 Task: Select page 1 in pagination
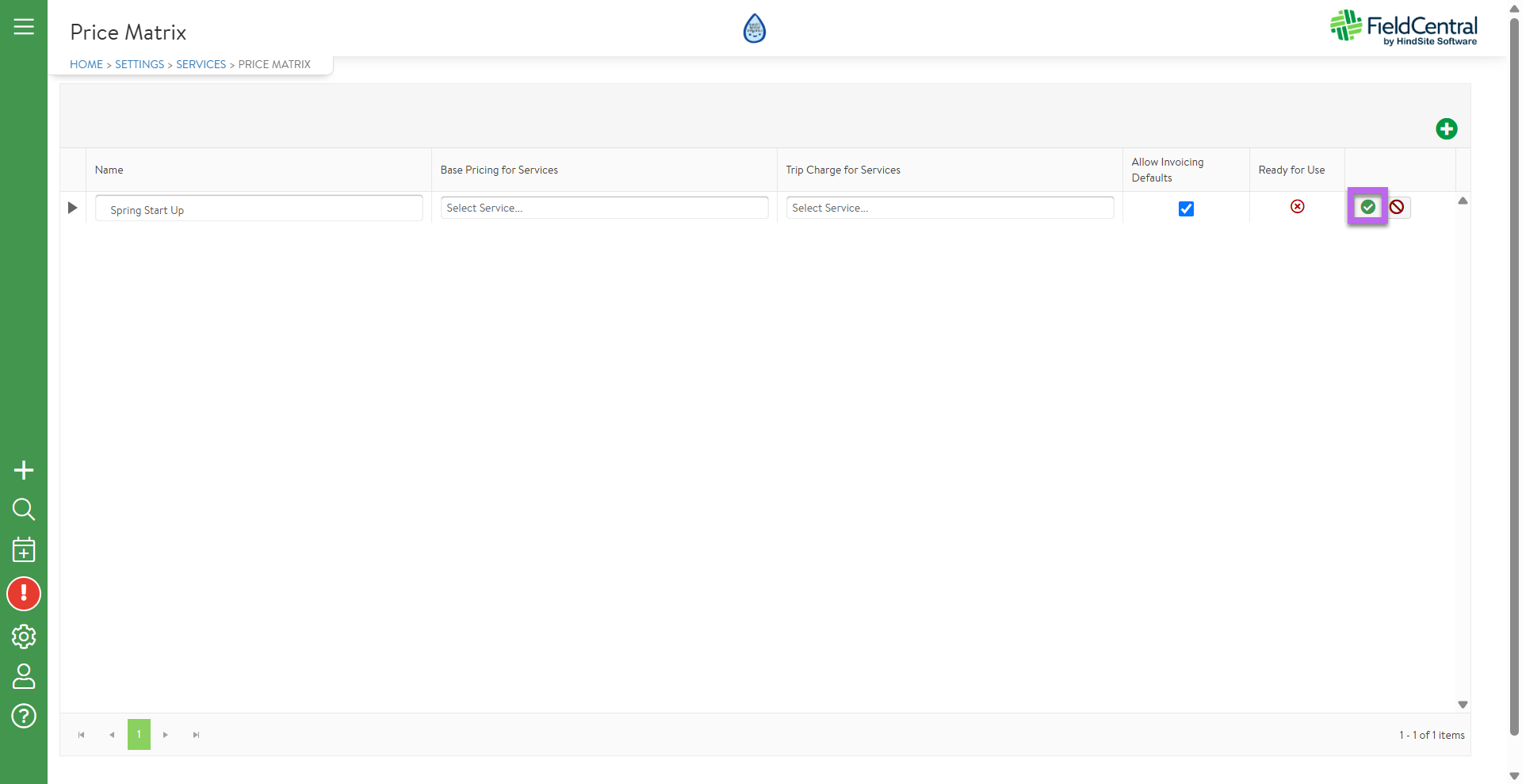tap(139, 735)
